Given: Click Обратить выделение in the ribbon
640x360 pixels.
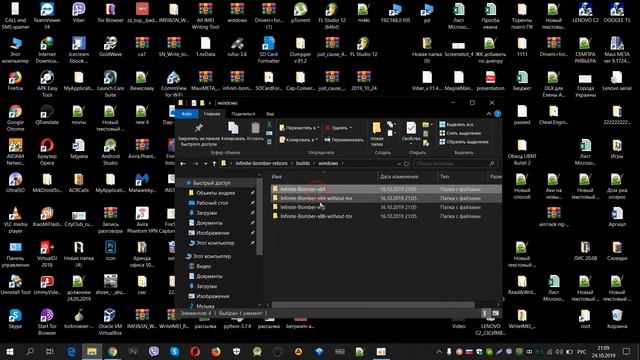Looking at the screenshot, I should pos(464,142).
